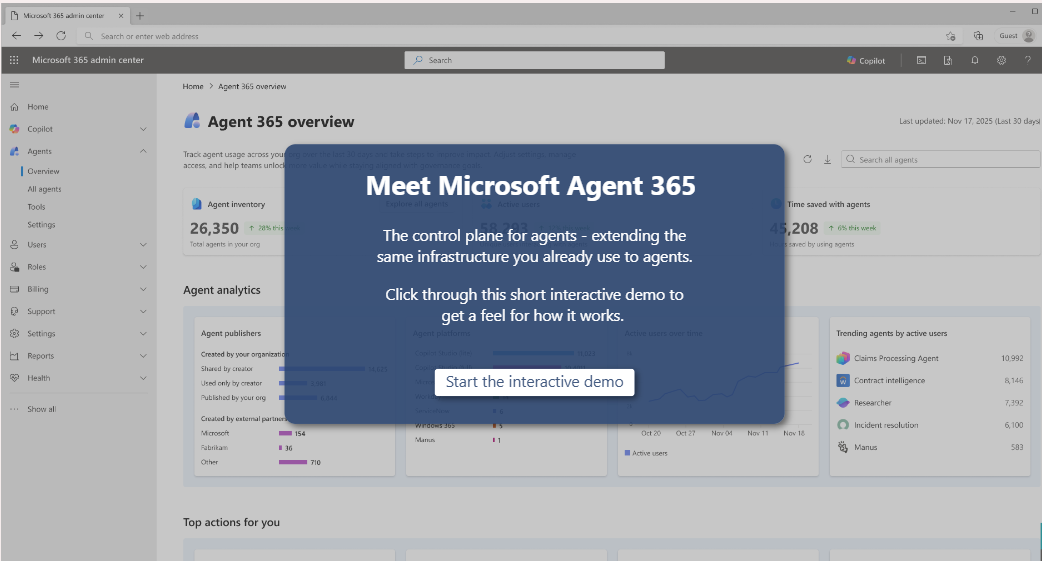Expand the Health navigation section
Image resolution: width=1042 pixels, height=561 pixels.
pos(143,378)
